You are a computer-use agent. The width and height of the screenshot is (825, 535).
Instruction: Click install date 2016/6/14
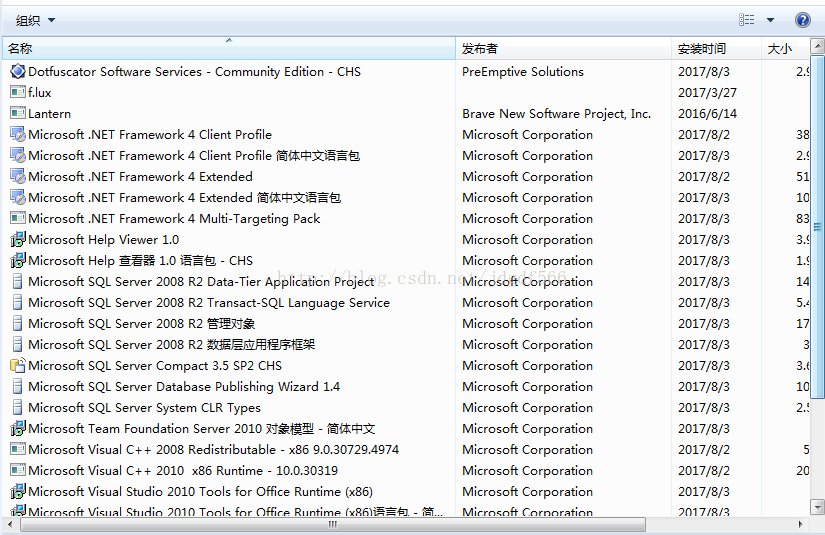click(707, 114)
